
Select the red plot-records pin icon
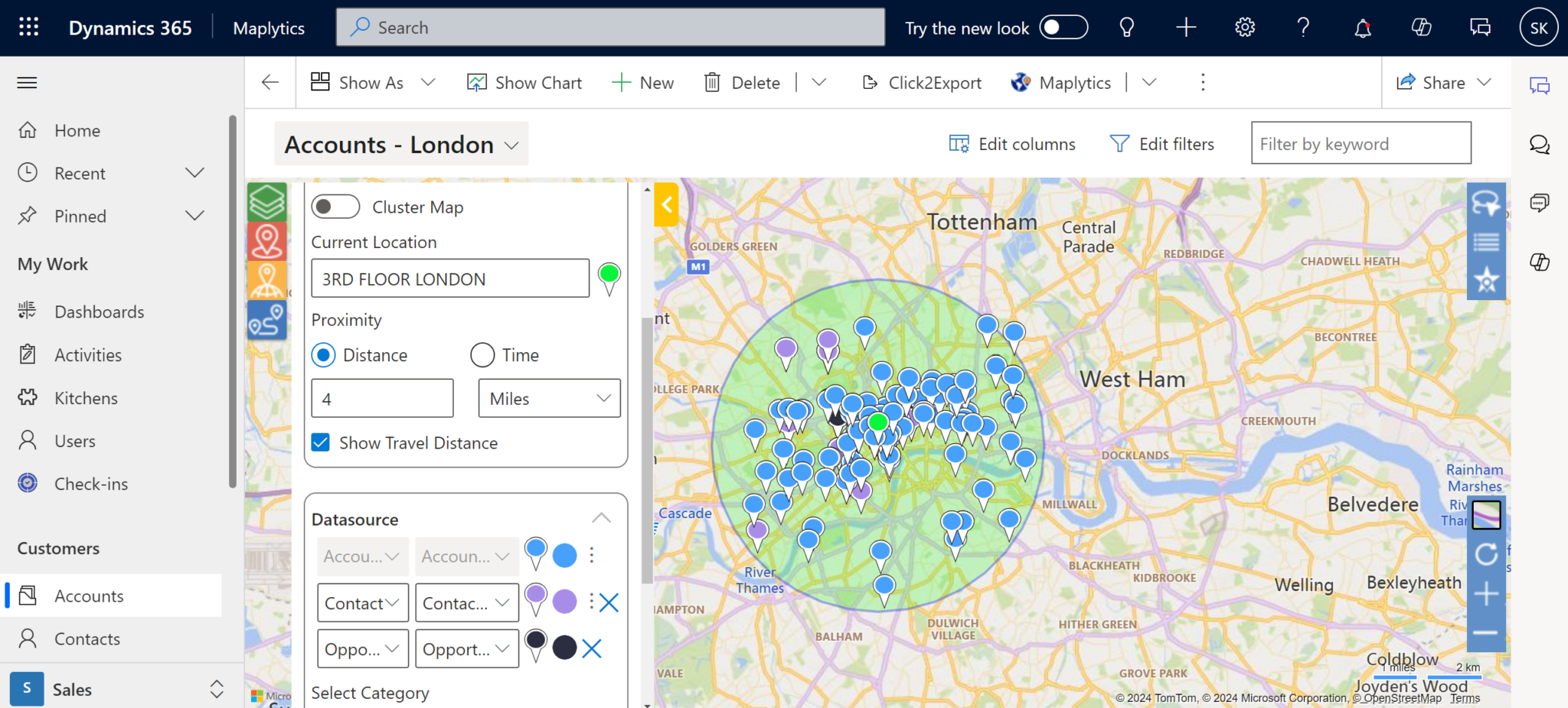coord(267,240)
